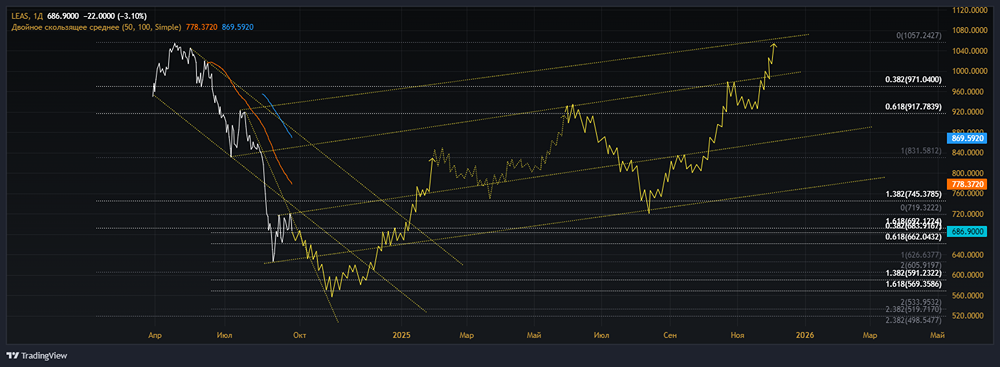Click the 1000.0000 price scale label
The width and height of the screenshot is (1000, 367).
(968, 71)
